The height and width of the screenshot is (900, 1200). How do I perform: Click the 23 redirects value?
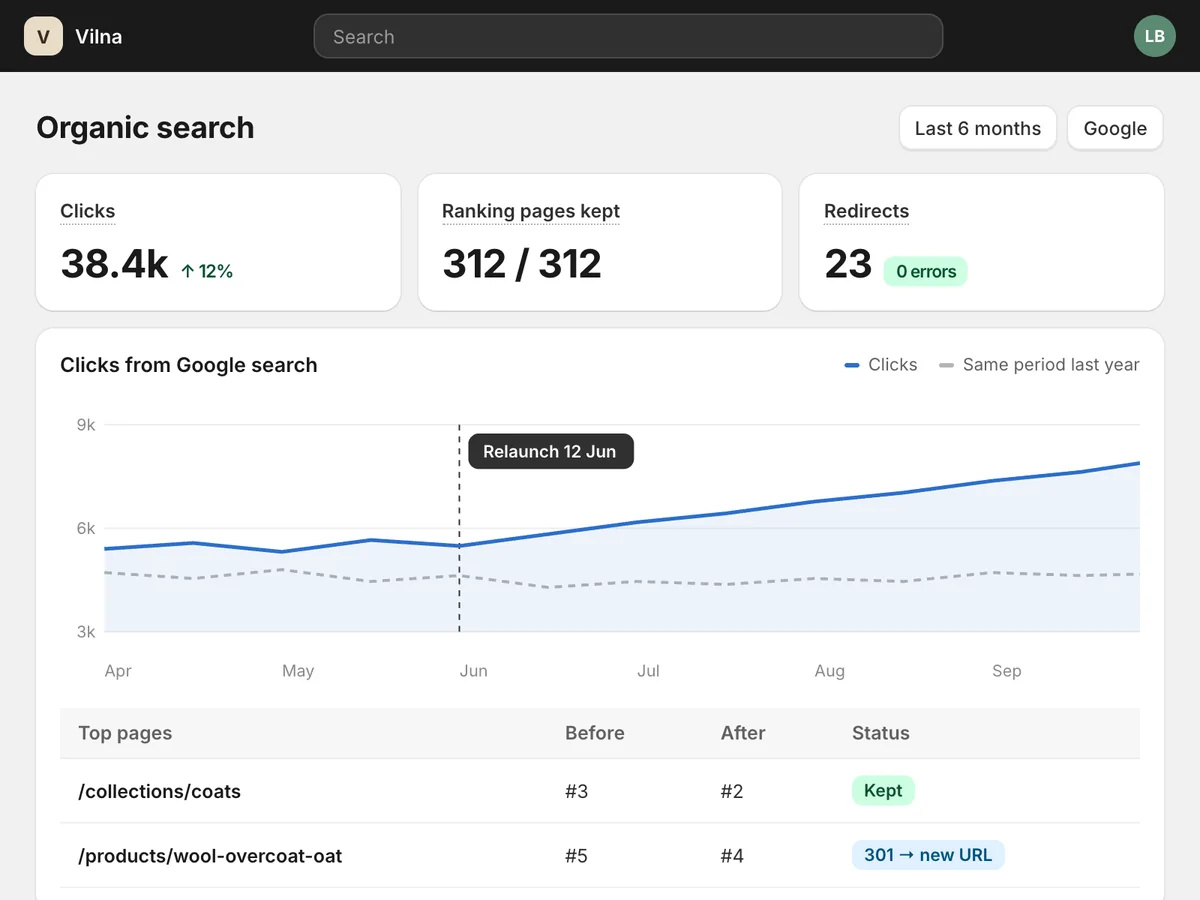pos(848,264)
